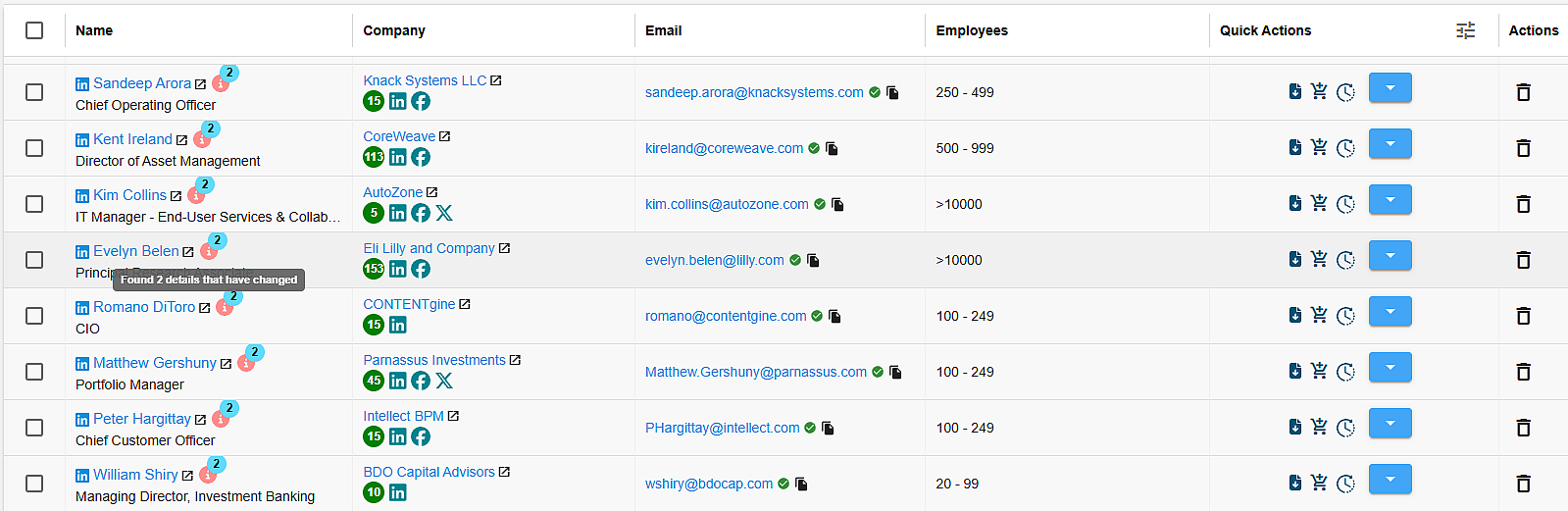The height and width of the screenshot is (511, 1568).
Task: Check the box for Romano DiToro
Action: tap(34, 316)
